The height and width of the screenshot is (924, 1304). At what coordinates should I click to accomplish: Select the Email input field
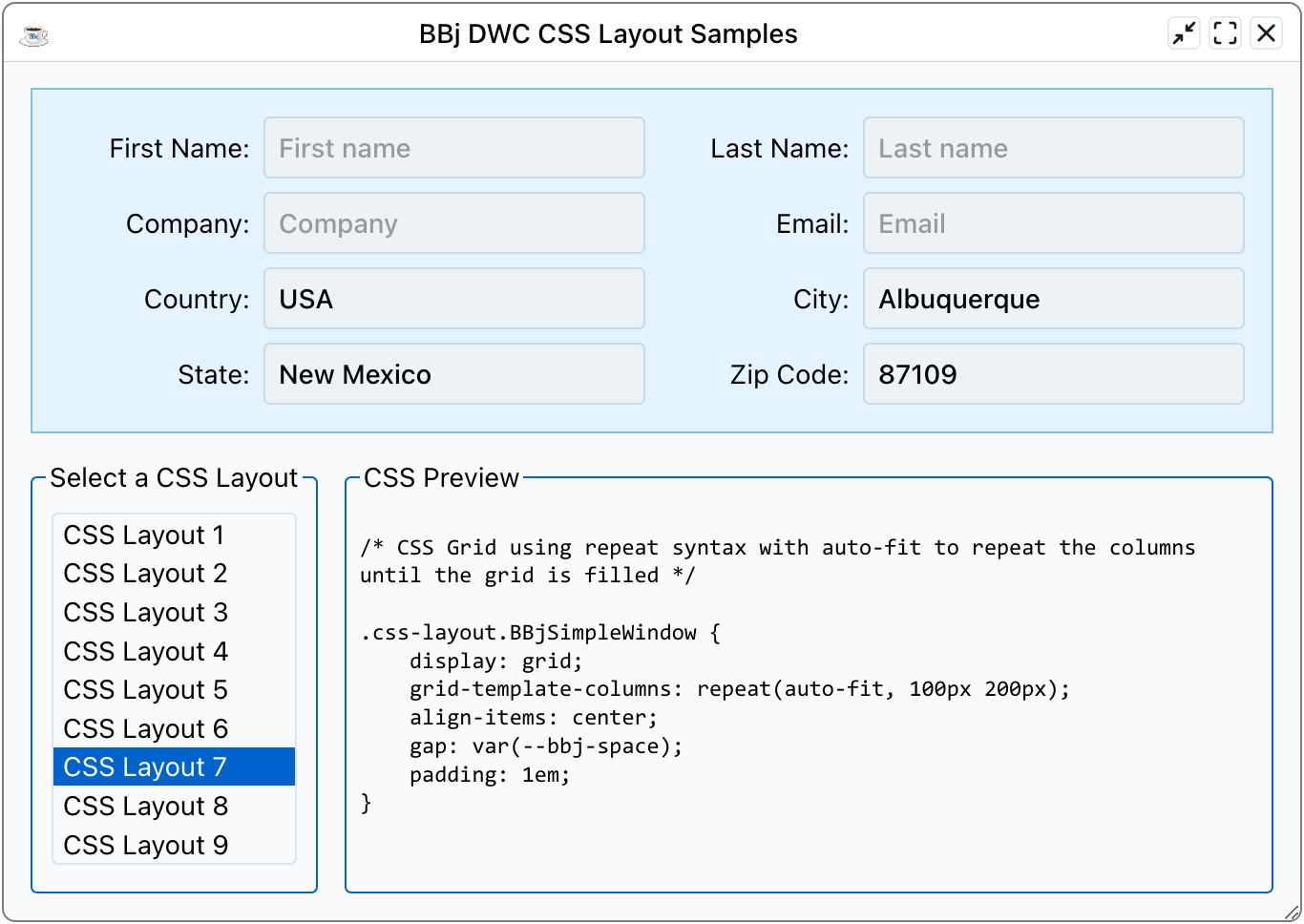(x=1053, y=223)
